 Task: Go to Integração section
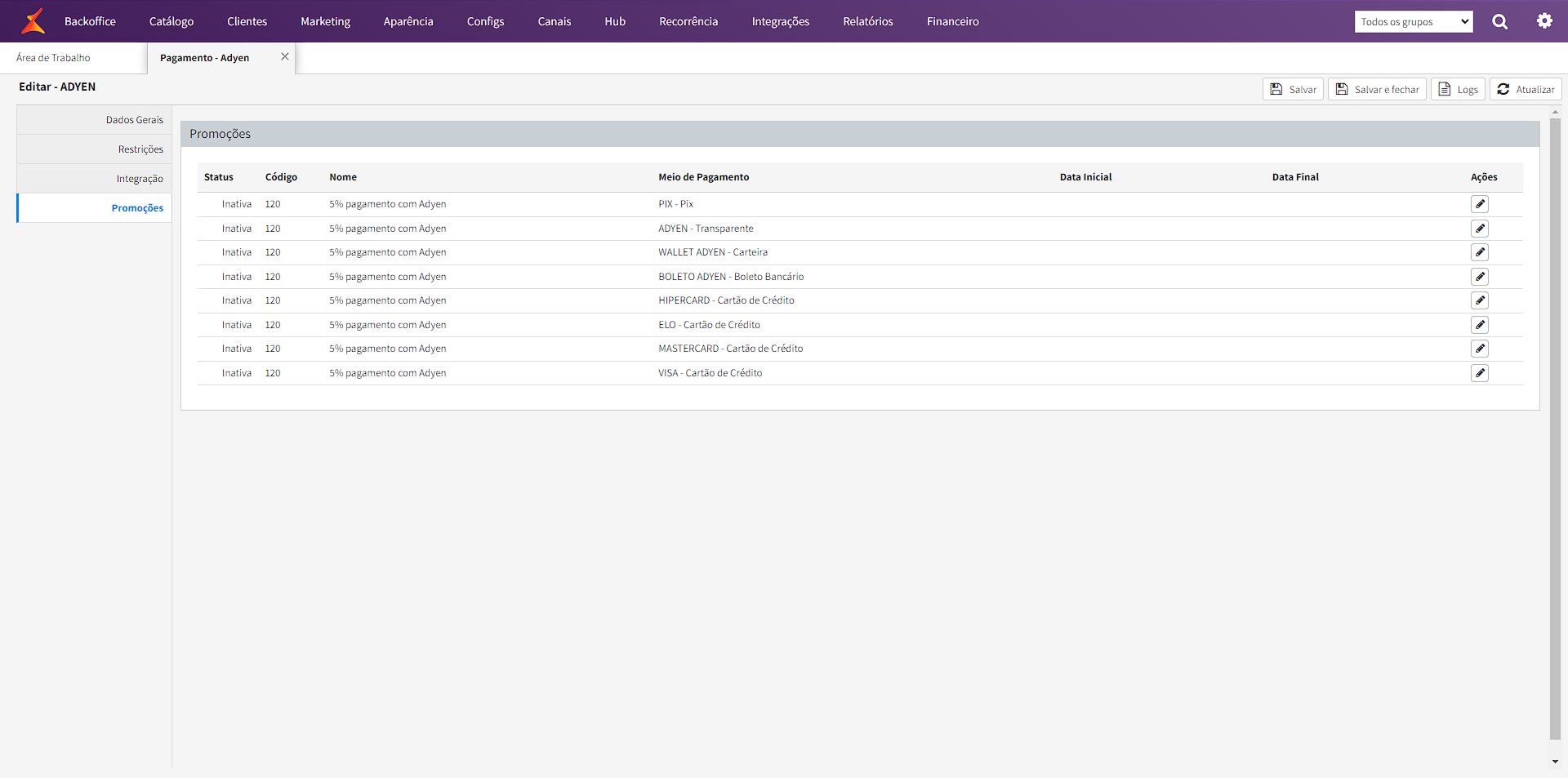(x=94, y=179)
